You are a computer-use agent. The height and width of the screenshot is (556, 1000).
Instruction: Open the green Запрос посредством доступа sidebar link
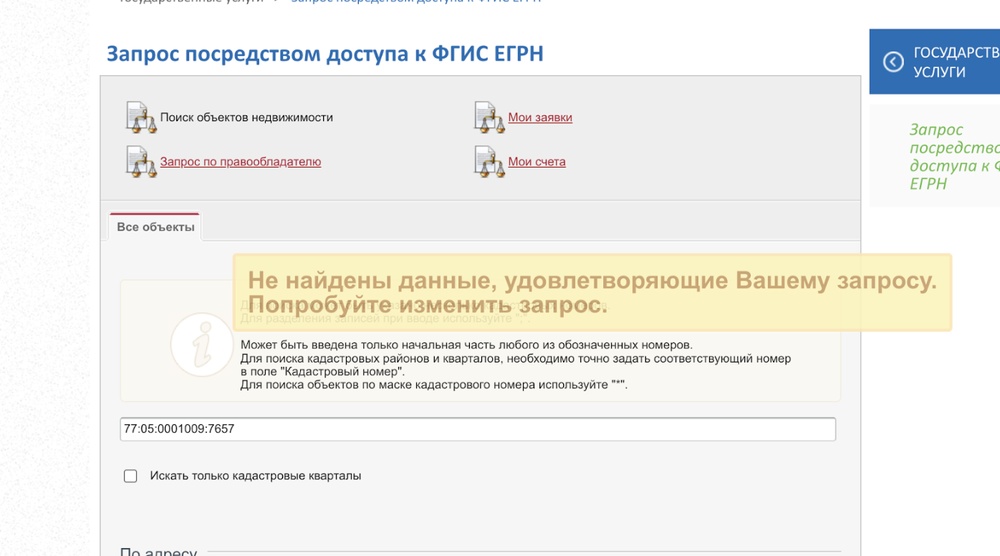coord(954,156)
